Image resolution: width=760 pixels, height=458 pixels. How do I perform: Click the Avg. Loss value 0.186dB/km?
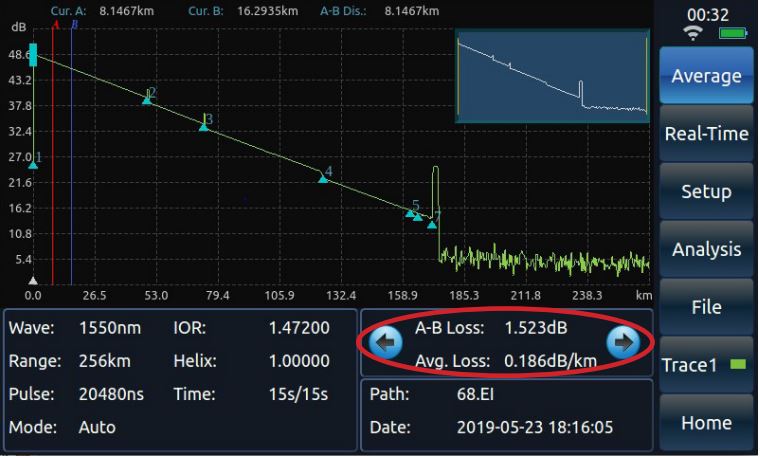[551, 361]
